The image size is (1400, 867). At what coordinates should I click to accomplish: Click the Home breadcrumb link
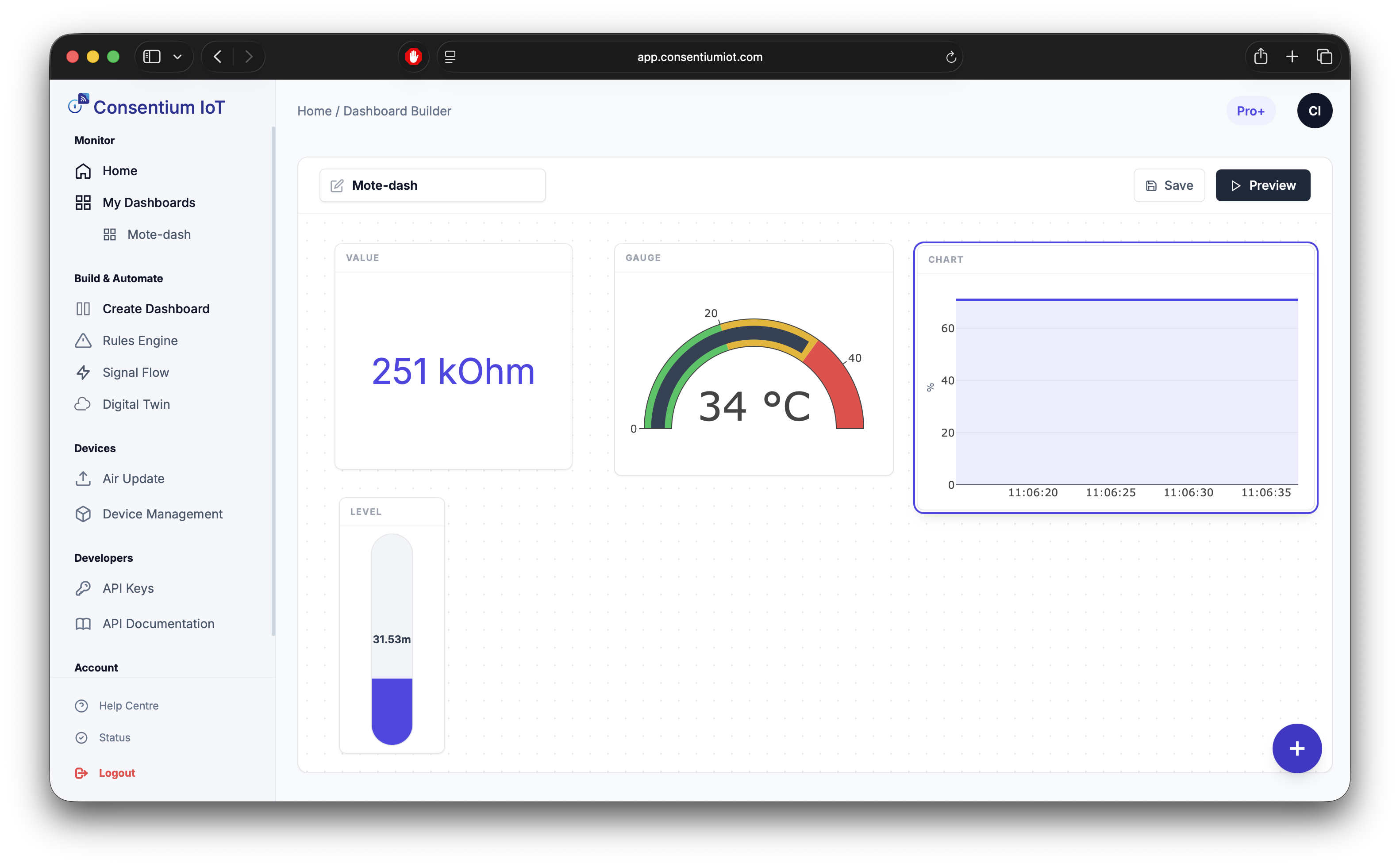pos(314,111)
